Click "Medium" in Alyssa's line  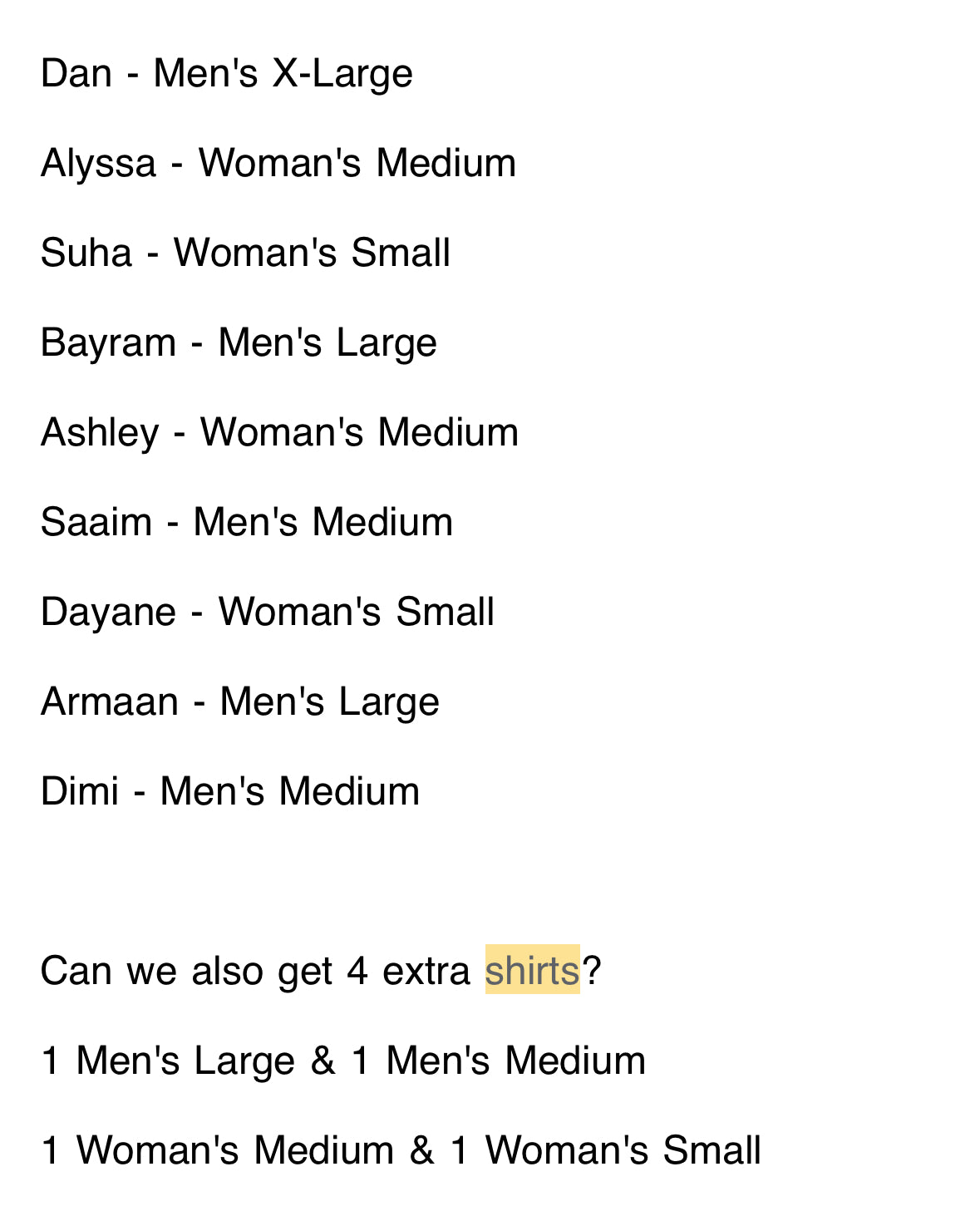[x=446, y=163]
